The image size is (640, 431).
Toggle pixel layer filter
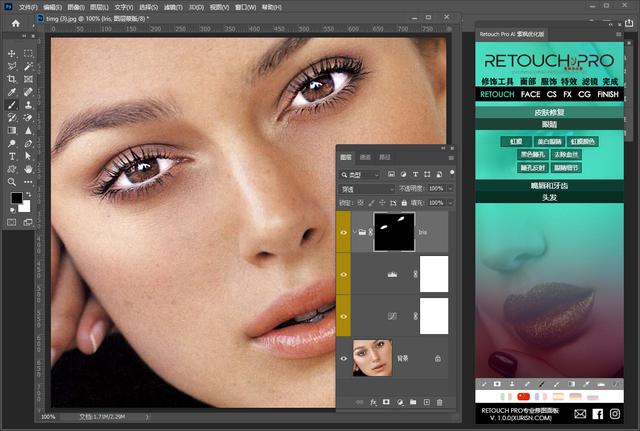pyautogui.click(x=391, y=174)
